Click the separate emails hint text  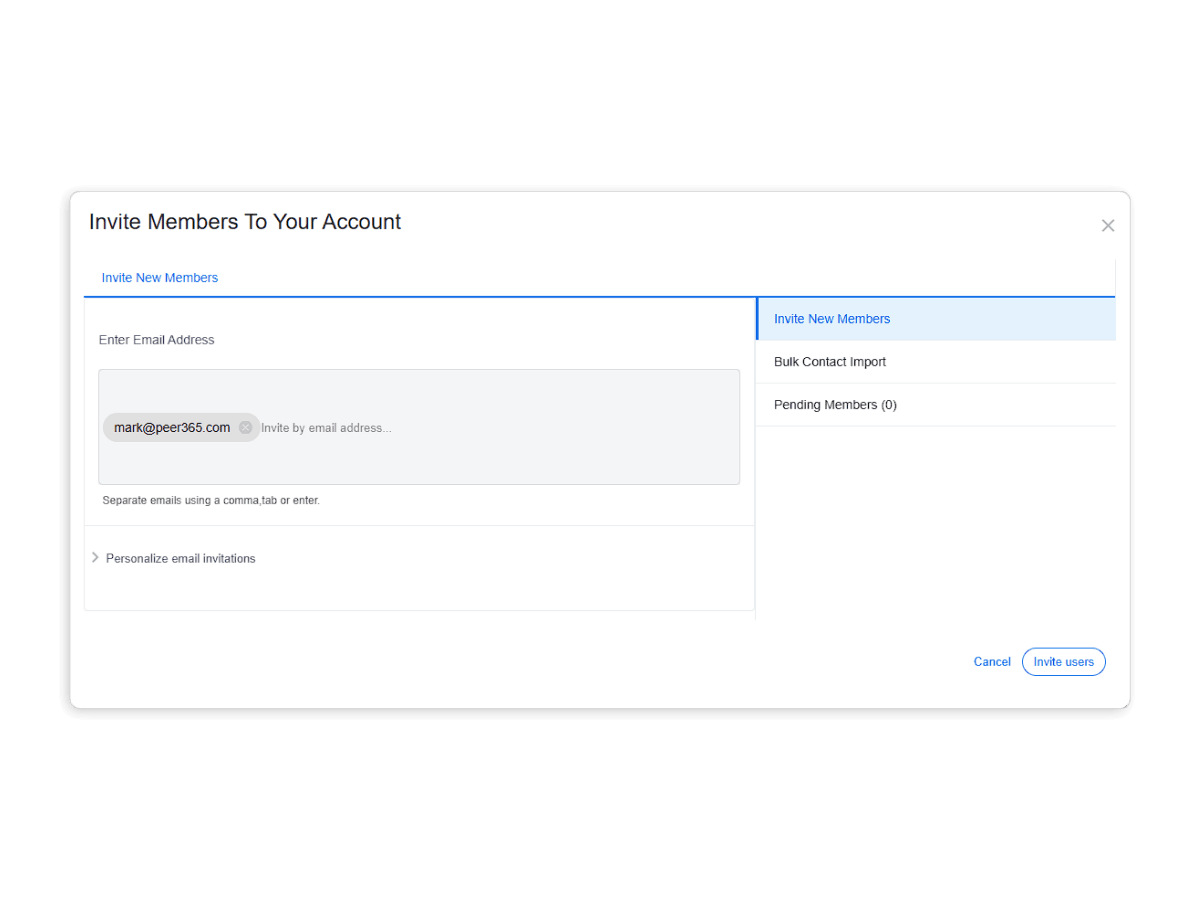[211, 500]
